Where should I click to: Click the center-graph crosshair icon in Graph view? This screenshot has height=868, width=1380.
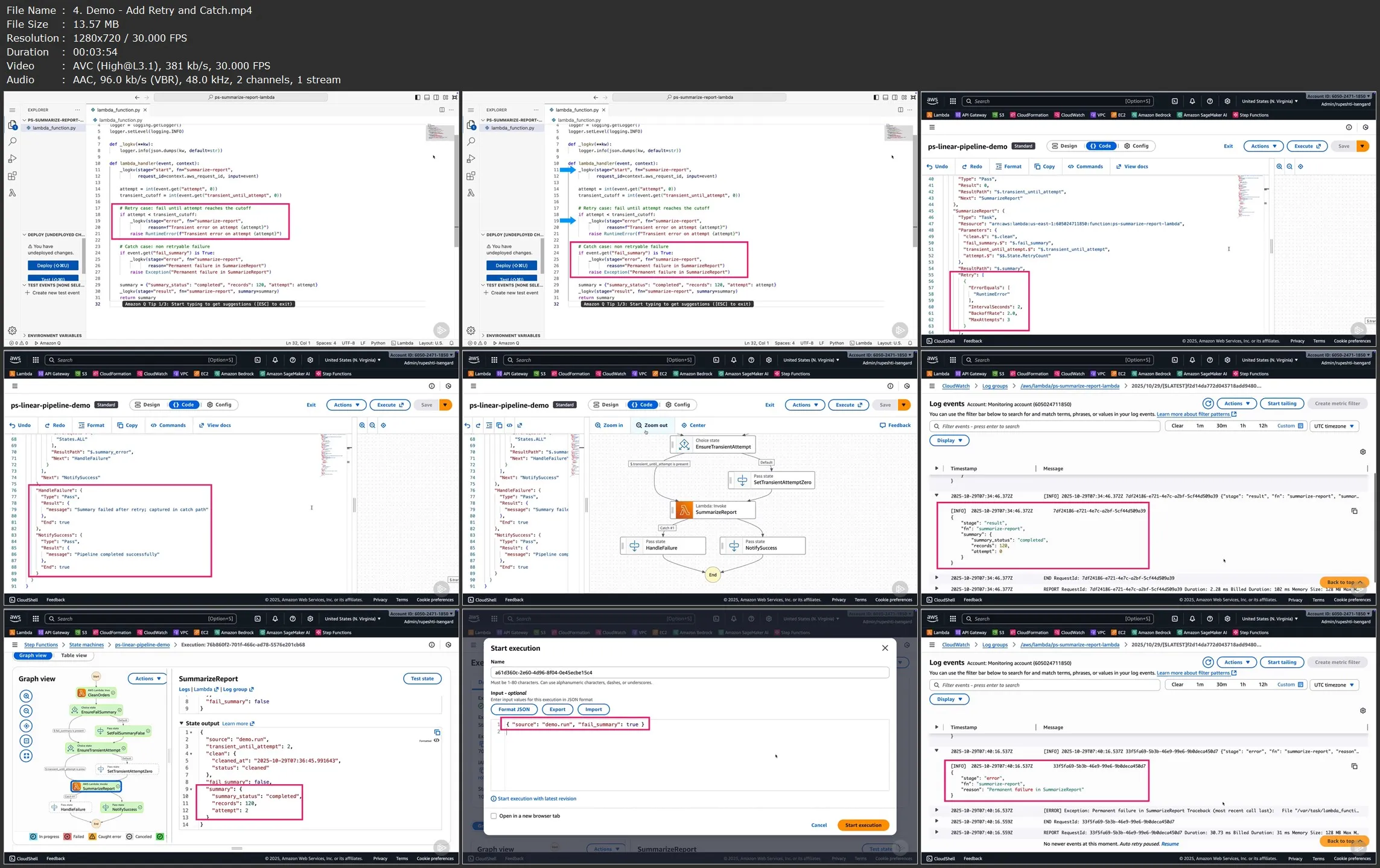pyautogui.click(x=26, y=726)
